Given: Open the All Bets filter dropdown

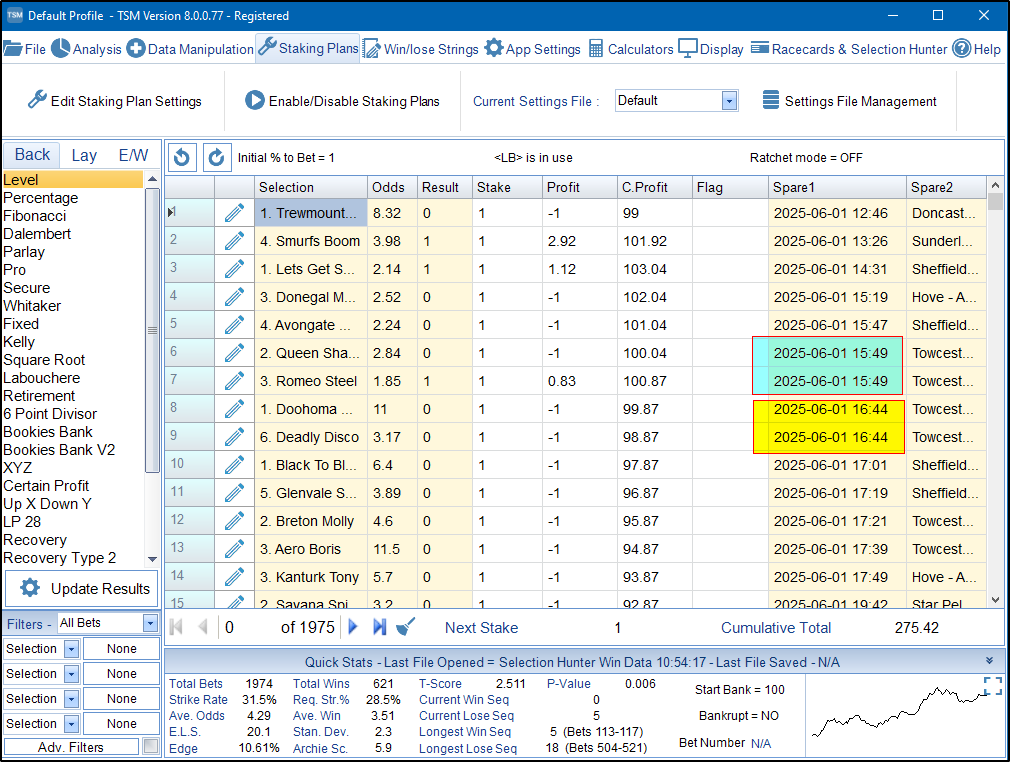Looking at the screenshot, I should (150, 623).
